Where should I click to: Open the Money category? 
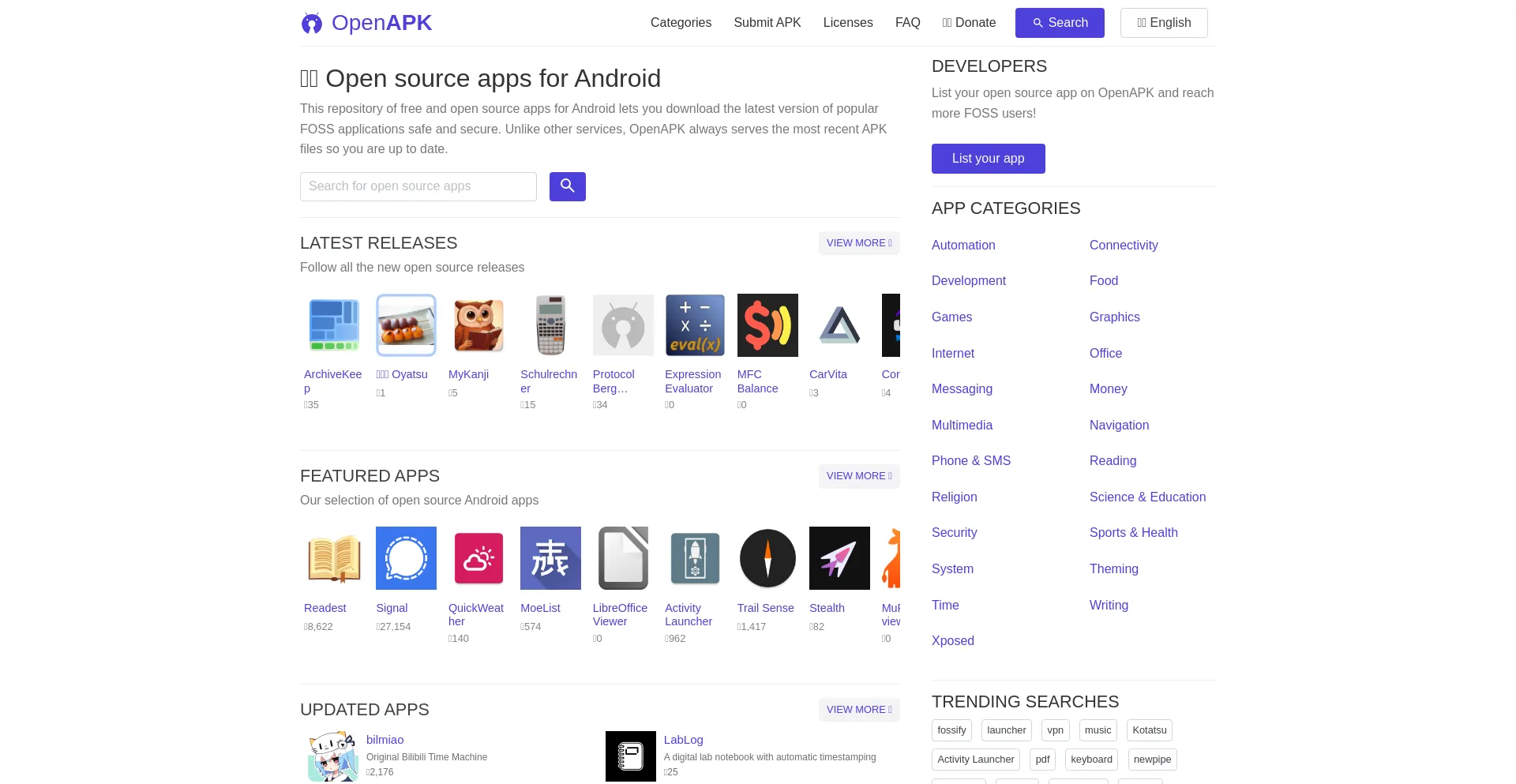pos(1109,388)
